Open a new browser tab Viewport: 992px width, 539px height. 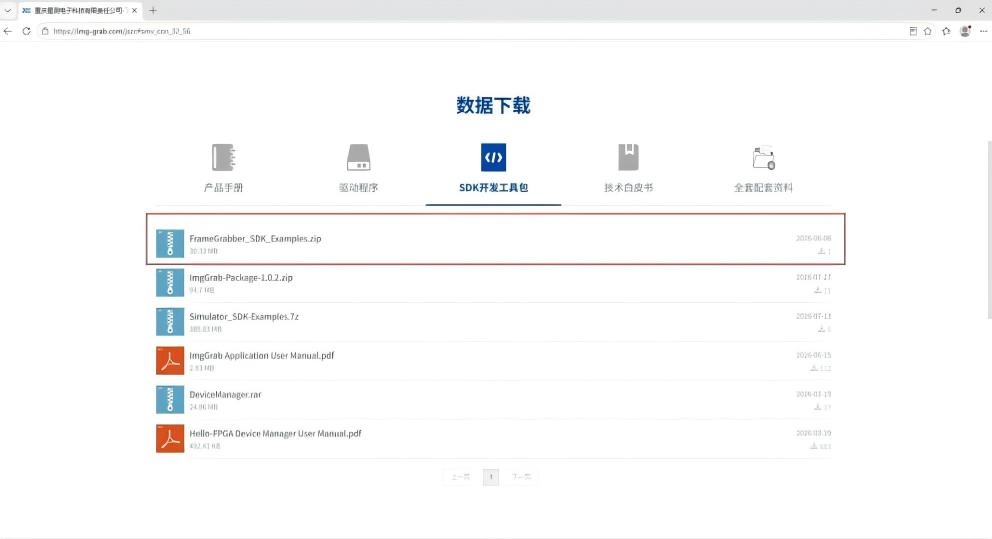coord(152,10)
